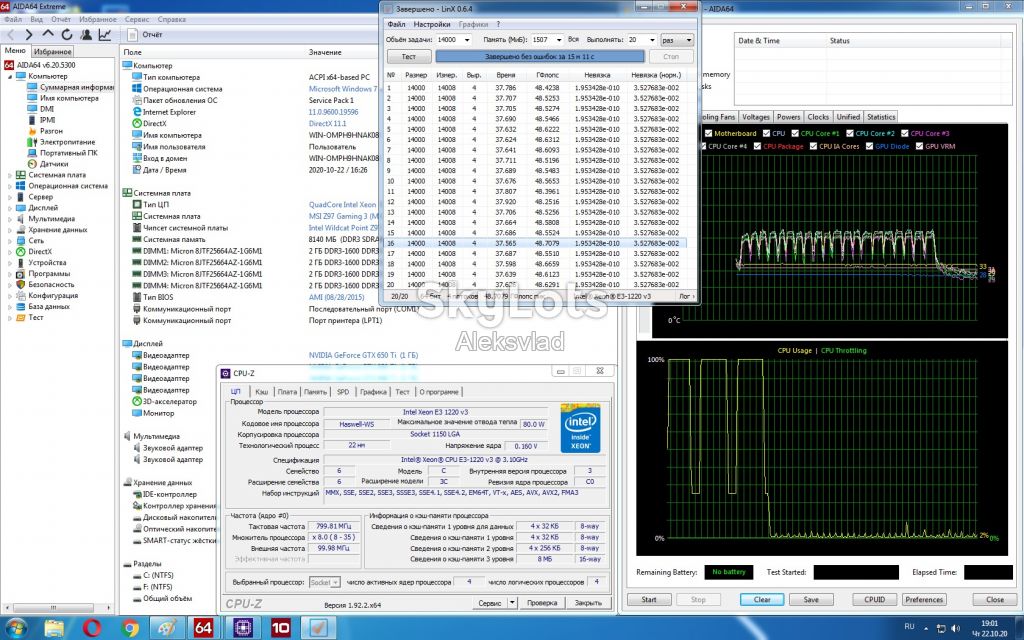Click the LinX Тест button

[x=409, y=57]
